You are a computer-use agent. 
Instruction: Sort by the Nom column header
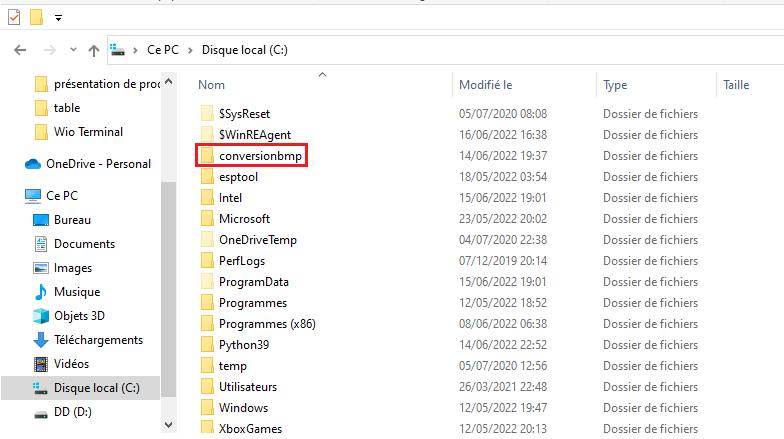212,85
